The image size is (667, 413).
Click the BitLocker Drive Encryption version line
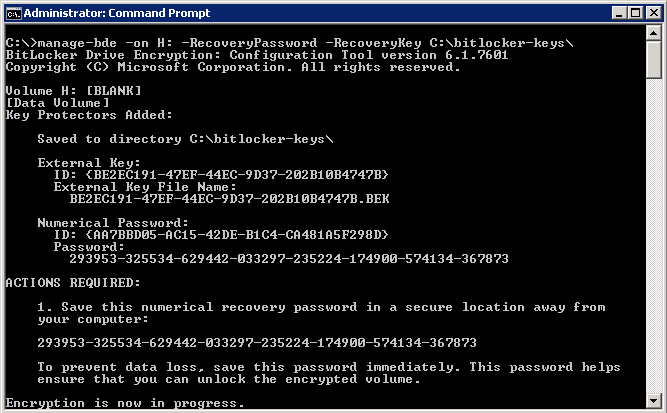(x=257, y=55)
